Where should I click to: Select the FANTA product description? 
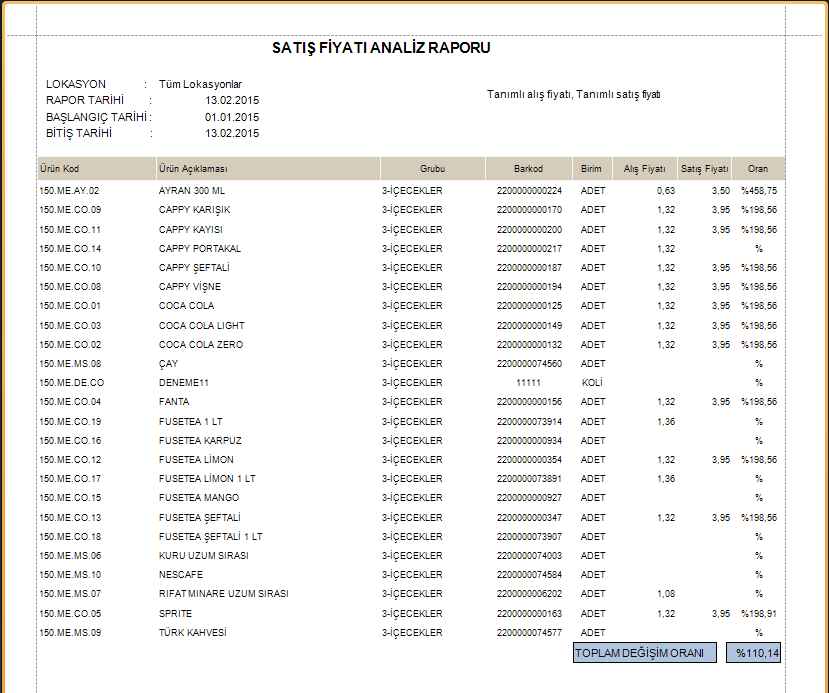[174, 402]
